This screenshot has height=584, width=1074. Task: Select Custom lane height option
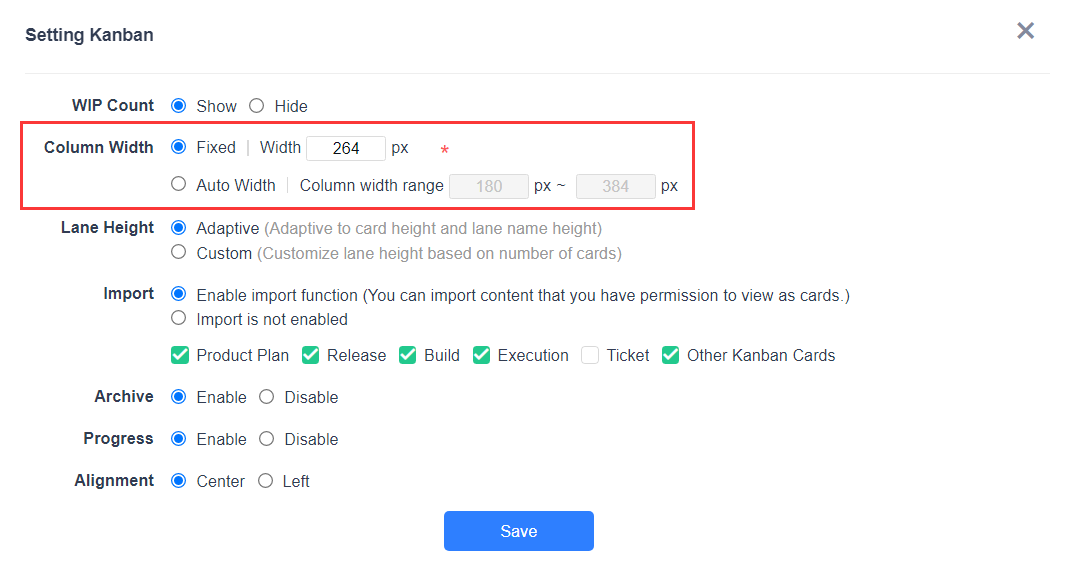179,253
